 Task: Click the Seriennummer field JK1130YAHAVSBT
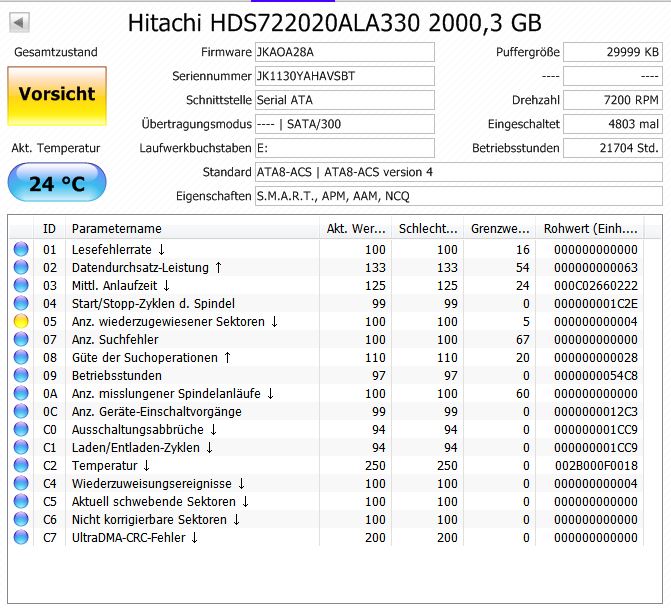pyautogui.click(x=345, y=76)
